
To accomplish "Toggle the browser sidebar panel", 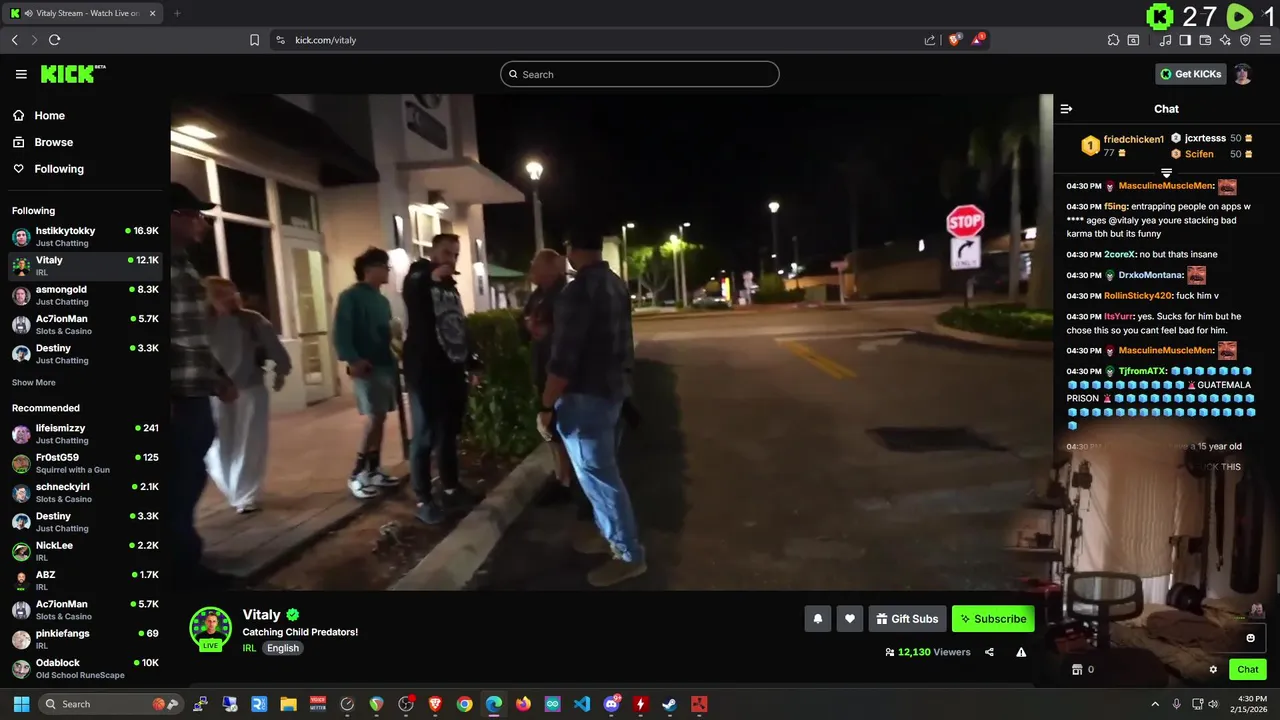I will click(x=1185, y=40).
